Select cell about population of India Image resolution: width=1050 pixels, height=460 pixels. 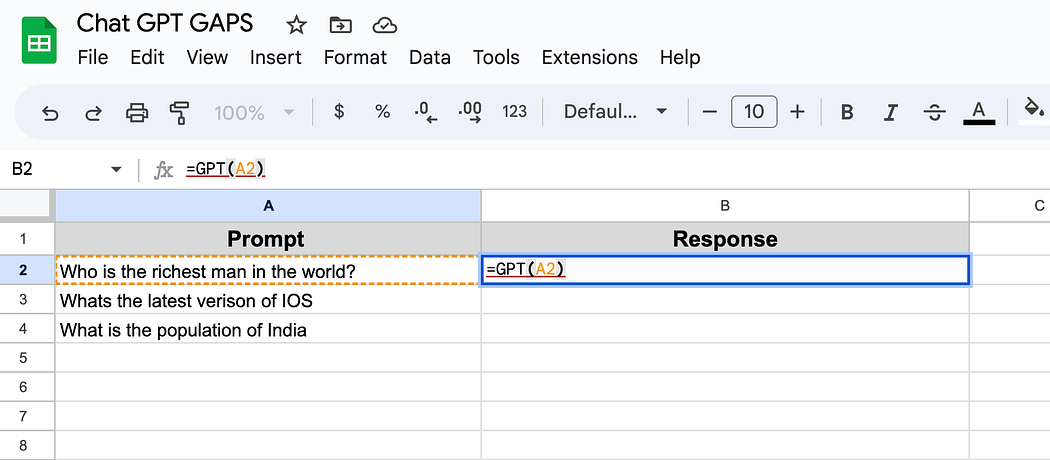(x=268, y=329)
